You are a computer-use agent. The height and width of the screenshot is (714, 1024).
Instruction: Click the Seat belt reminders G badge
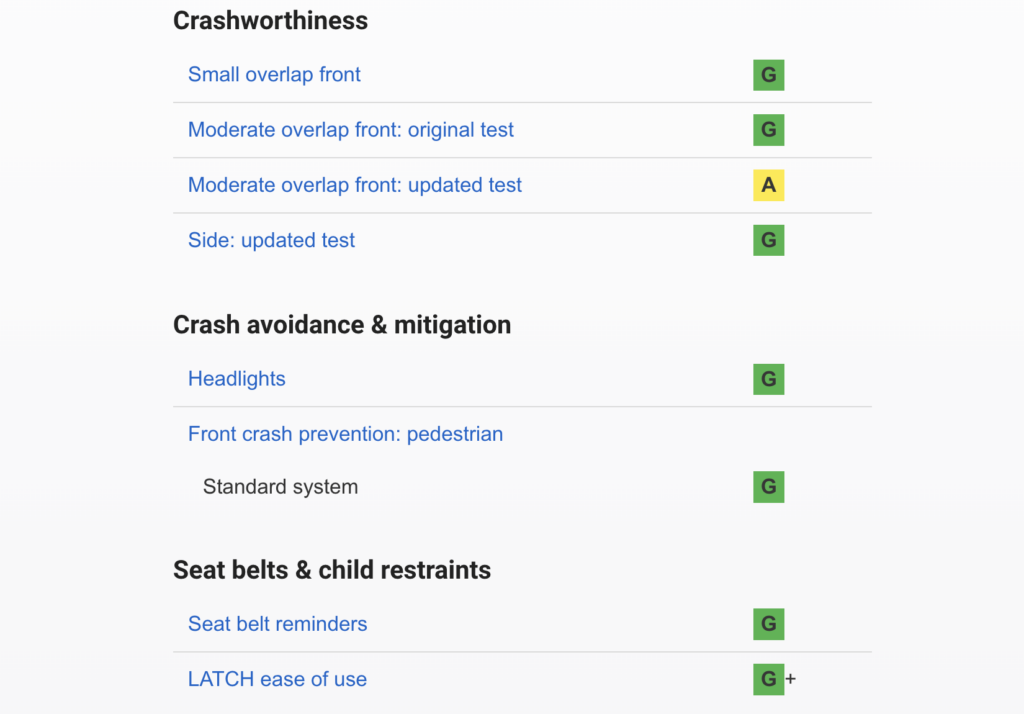click(x=768, y=624)
